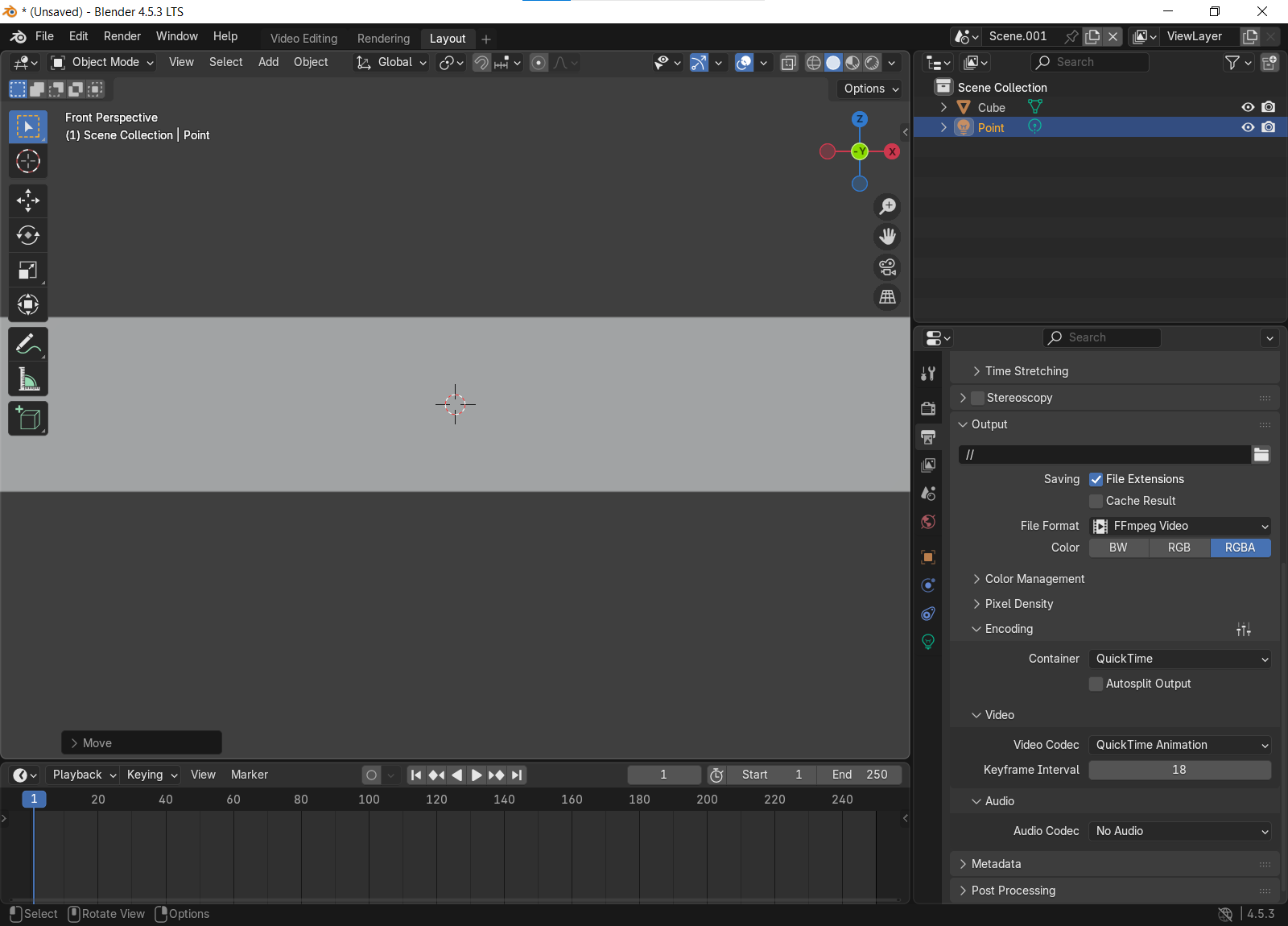Browse output folder with the folder icon
1288x926 pixels.
click(x=1261, y=455)
